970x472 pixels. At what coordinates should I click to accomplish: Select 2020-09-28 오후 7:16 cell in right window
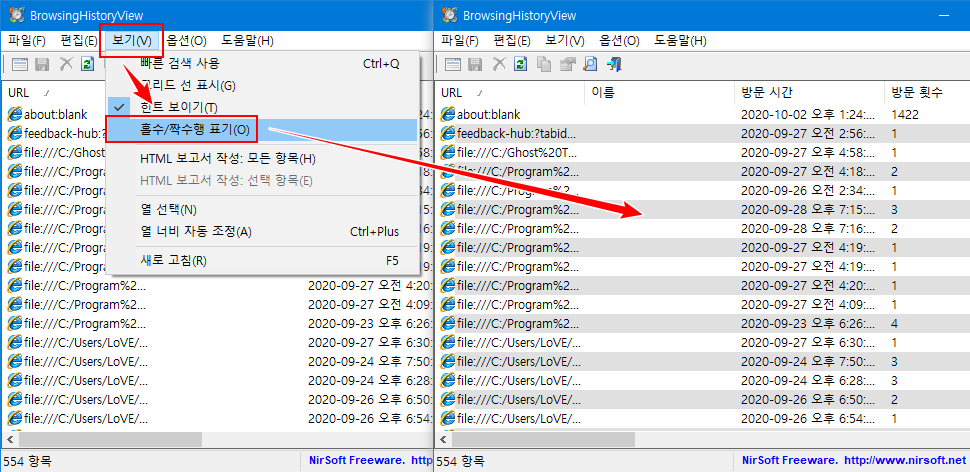click(x=807, y=228)
